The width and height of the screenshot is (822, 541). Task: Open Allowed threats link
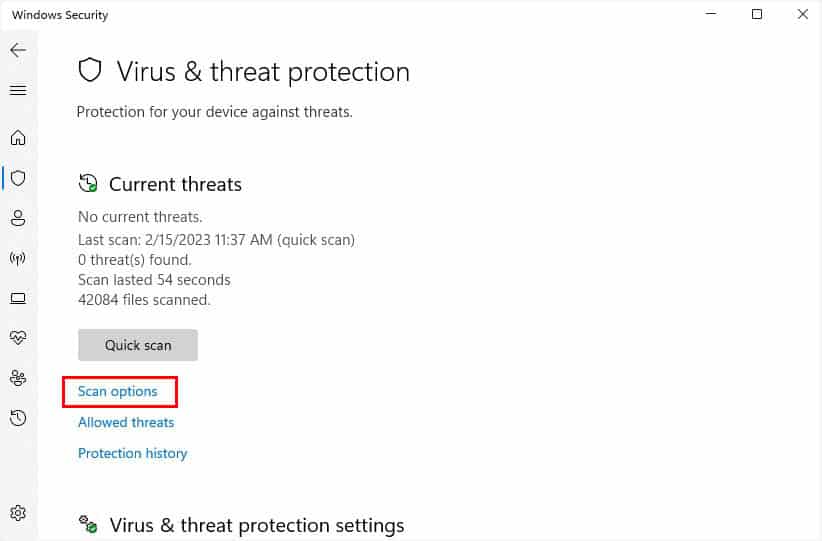(x=126, y=423)
